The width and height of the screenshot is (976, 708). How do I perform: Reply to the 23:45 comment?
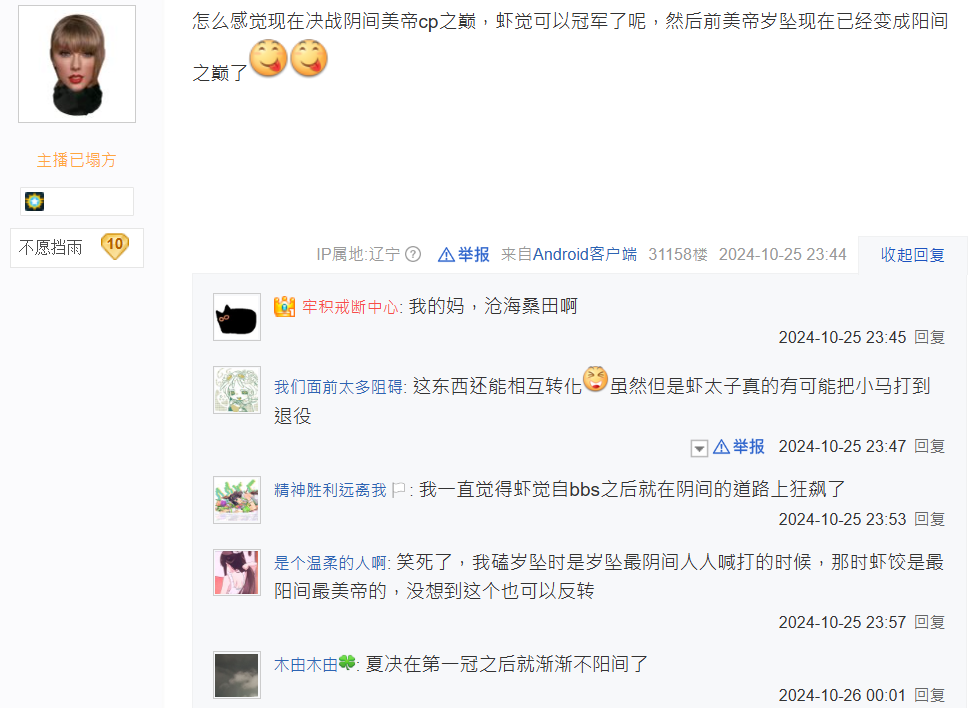pyautogui.click(x=929, y=337)
